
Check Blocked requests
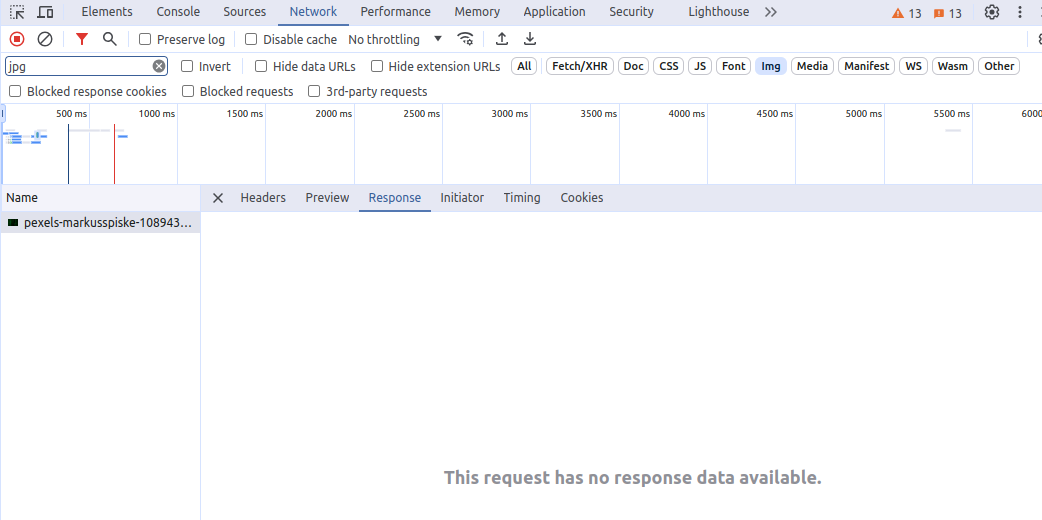coord(188,91)
